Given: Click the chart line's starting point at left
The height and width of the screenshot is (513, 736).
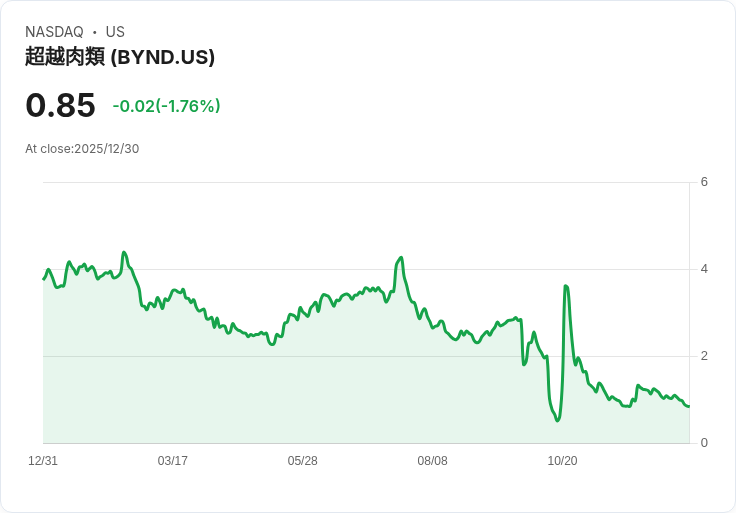Looking at the screenshot, I should tap(44, 279).
